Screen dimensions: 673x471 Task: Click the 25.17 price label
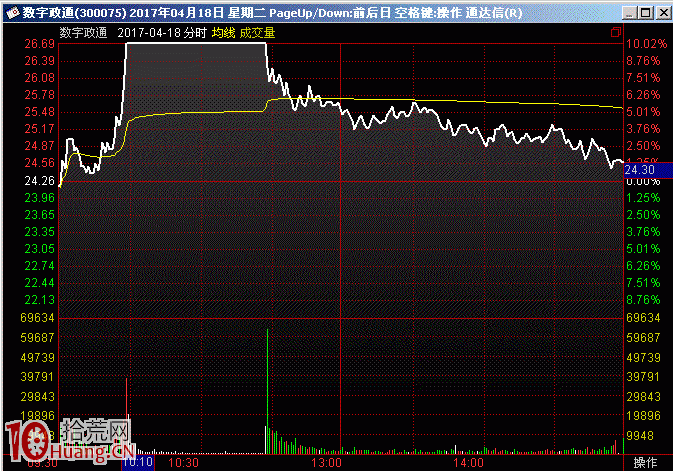click(x=39, y=129)
